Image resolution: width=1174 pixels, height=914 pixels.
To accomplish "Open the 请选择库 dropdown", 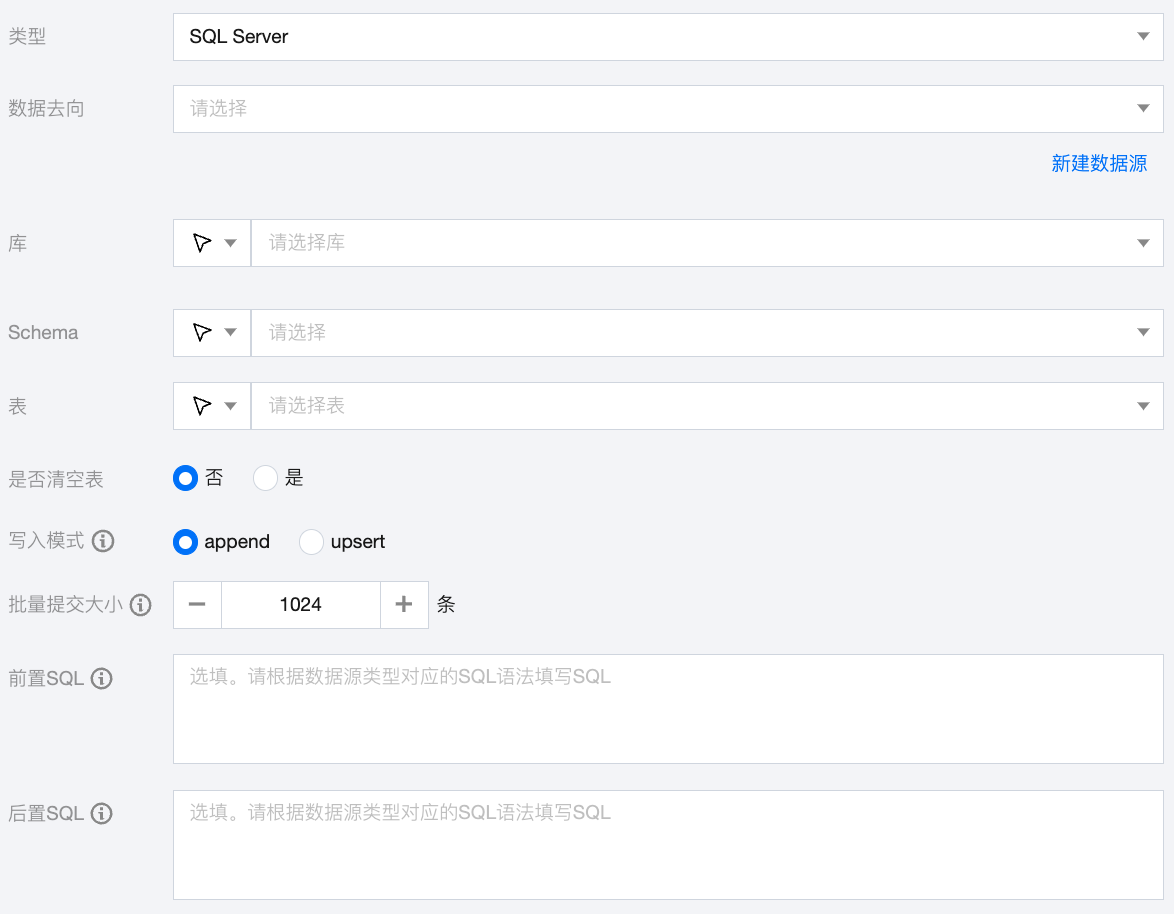I will pyautogui.click(x=706, y=243).
